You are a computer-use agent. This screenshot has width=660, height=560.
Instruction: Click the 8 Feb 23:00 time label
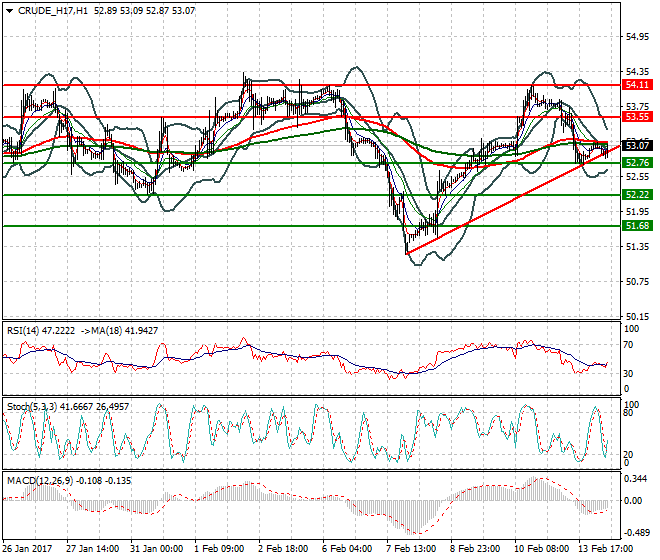475,549
